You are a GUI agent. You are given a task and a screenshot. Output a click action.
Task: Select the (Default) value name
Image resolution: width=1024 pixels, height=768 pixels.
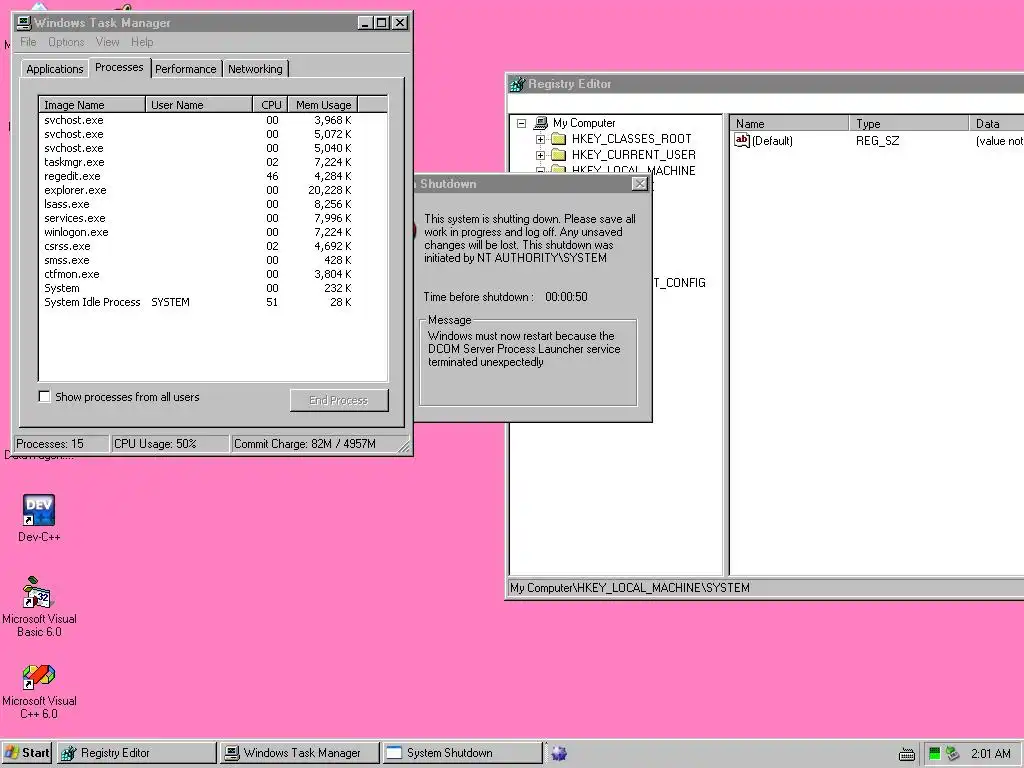click(x=772, y=140)
